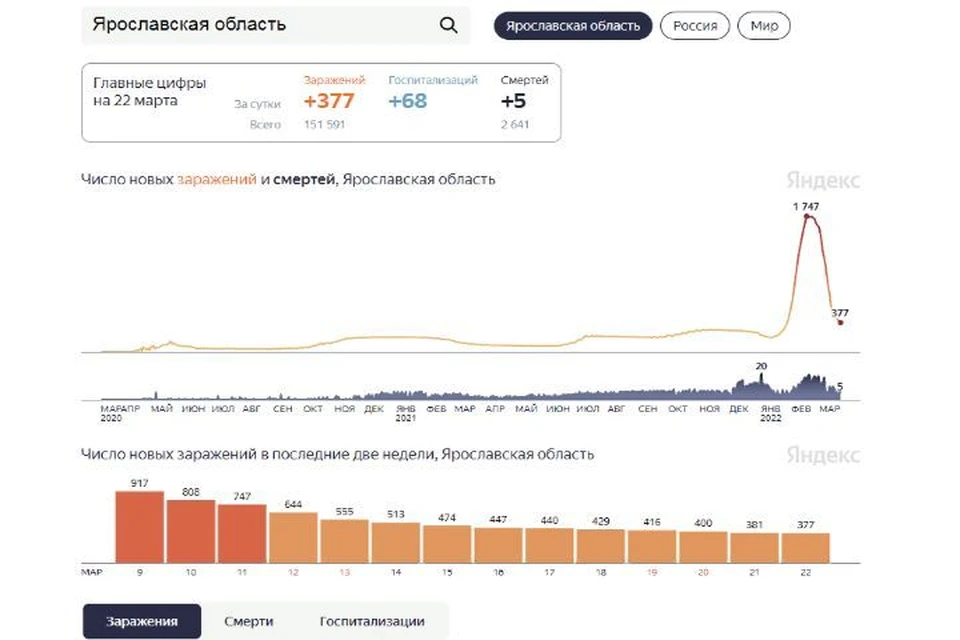960x640 pixels.
Task: Click the death peak labeled 20
Action: pyautogui.click(x=761, y=375)
